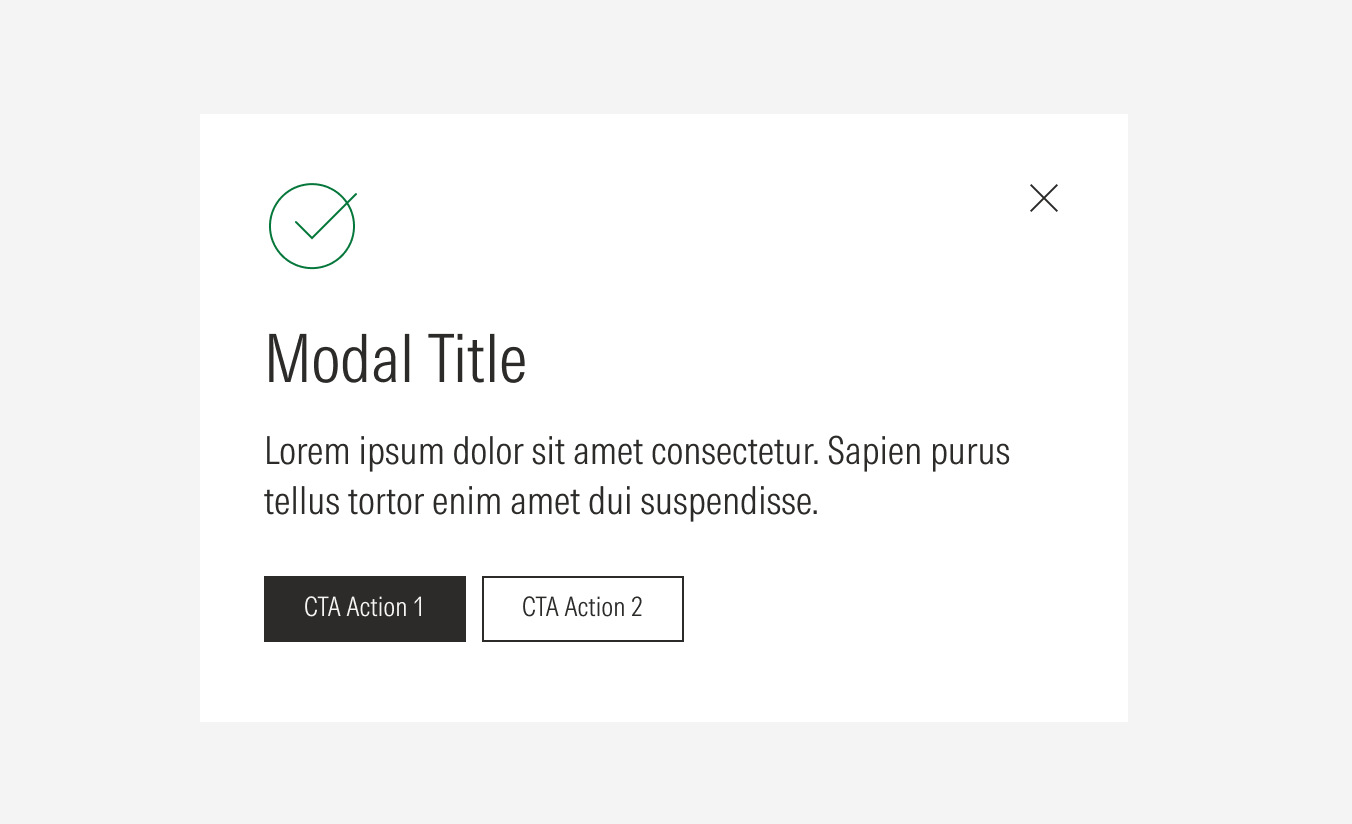
Task: Tap the paragraph under Modal Title
Action: tap(637, 476)
